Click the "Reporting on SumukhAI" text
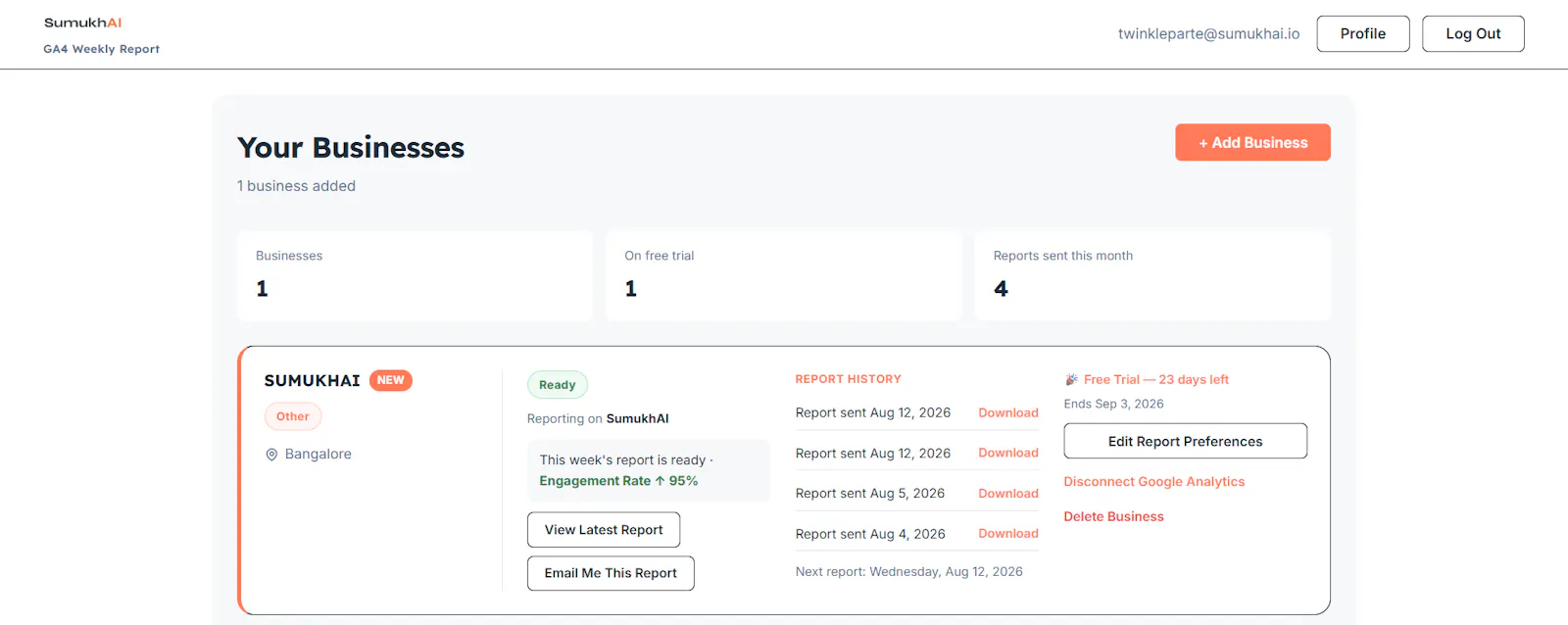Image resolution: width=1568 pixels, height=625 pixels. pos(598,418)
